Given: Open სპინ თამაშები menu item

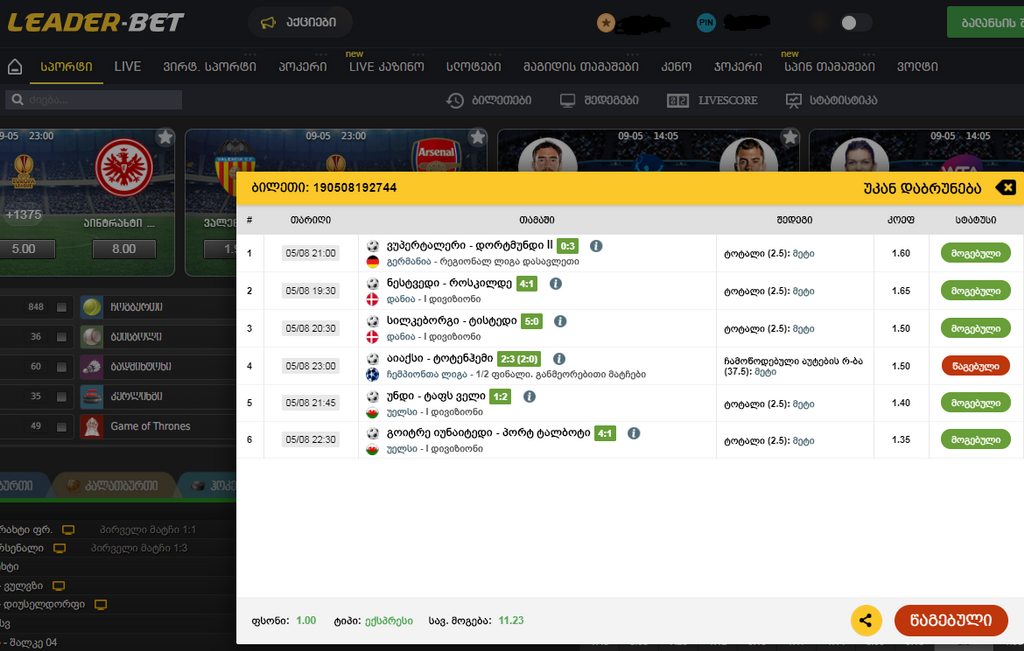Looking at the screenshot, I should click(829, 67).
